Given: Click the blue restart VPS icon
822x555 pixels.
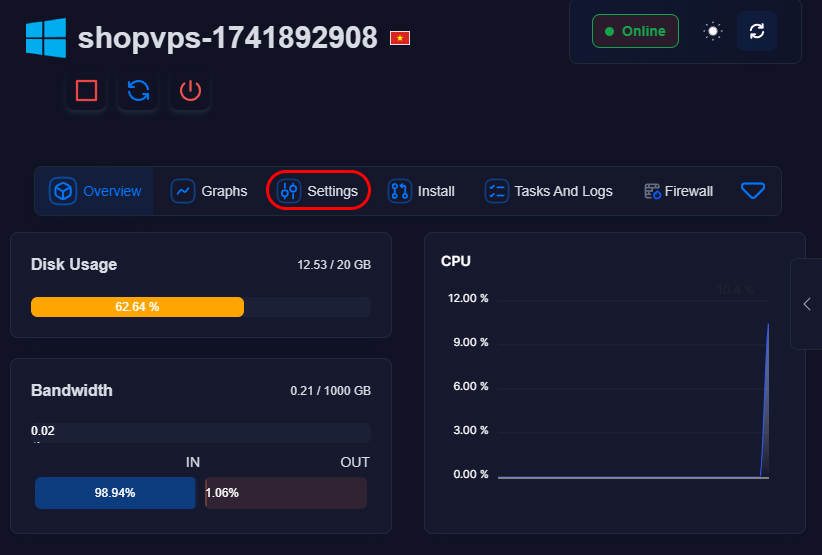Looking at the screenshot, I should tap(138, 91).
